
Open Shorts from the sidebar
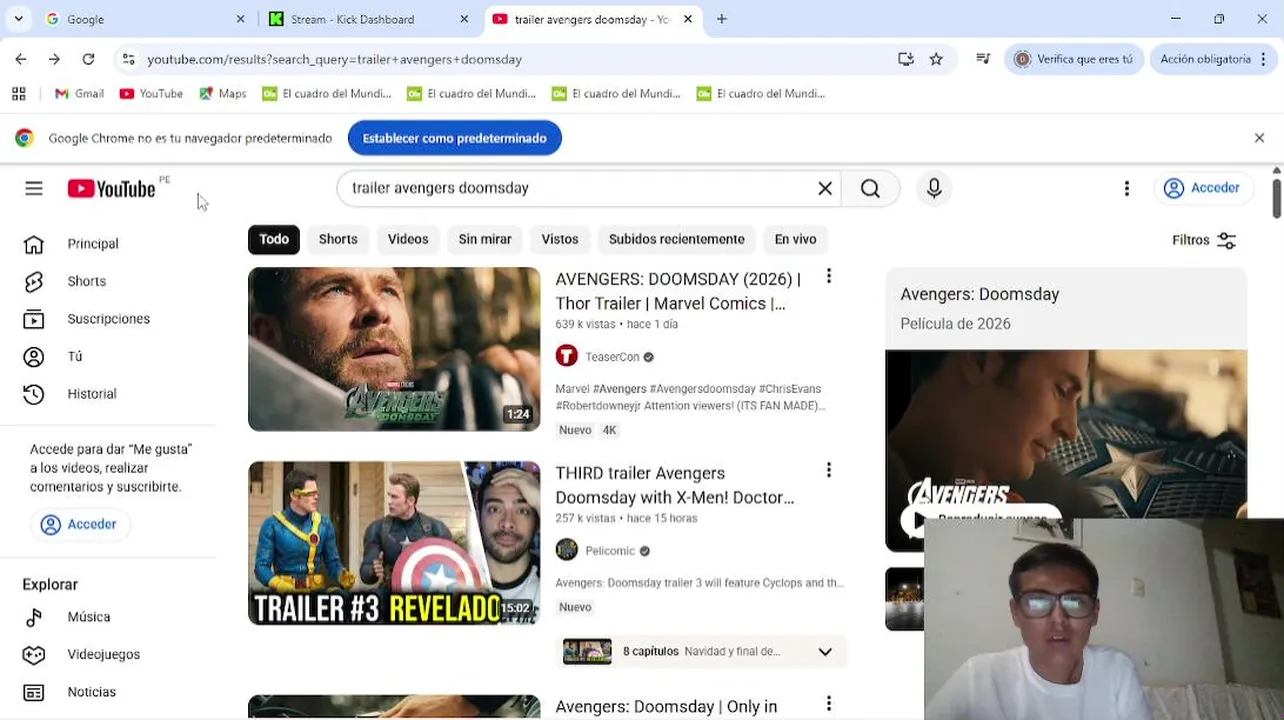point(87,281)
